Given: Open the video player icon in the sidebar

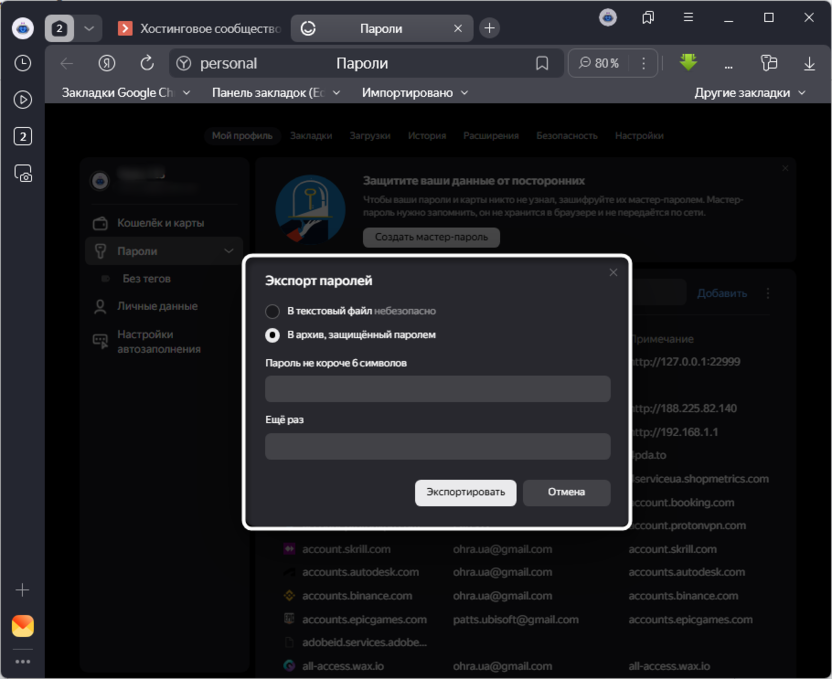Looking at the screenshot, I should [x=22, y=100].
